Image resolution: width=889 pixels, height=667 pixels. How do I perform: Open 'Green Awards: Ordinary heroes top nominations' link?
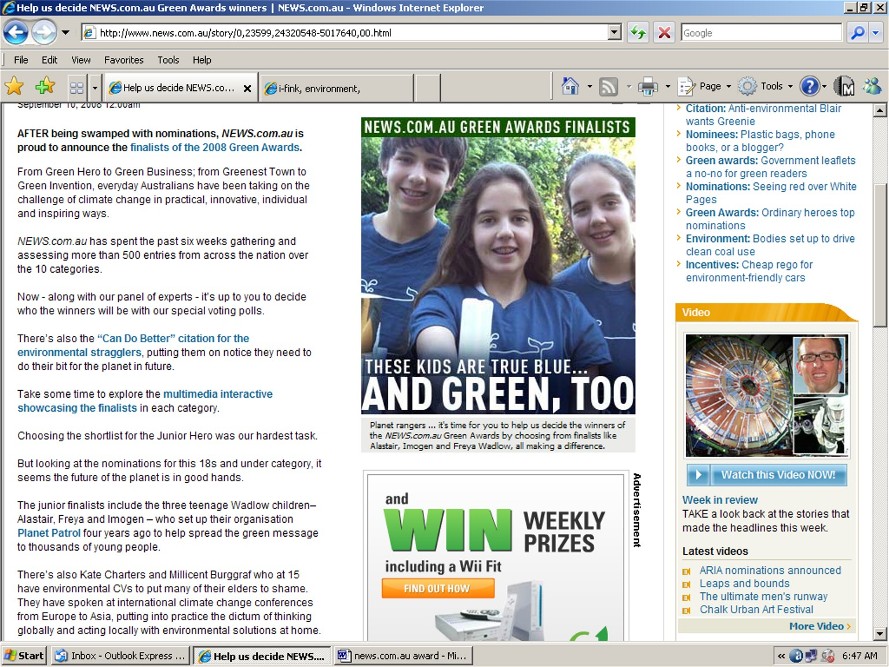[x=770, y=219]
